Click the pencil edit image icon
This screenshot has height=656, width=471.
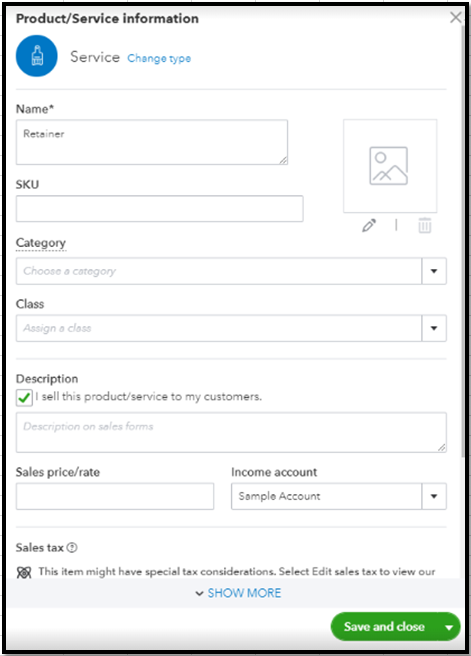click(369, 226)
